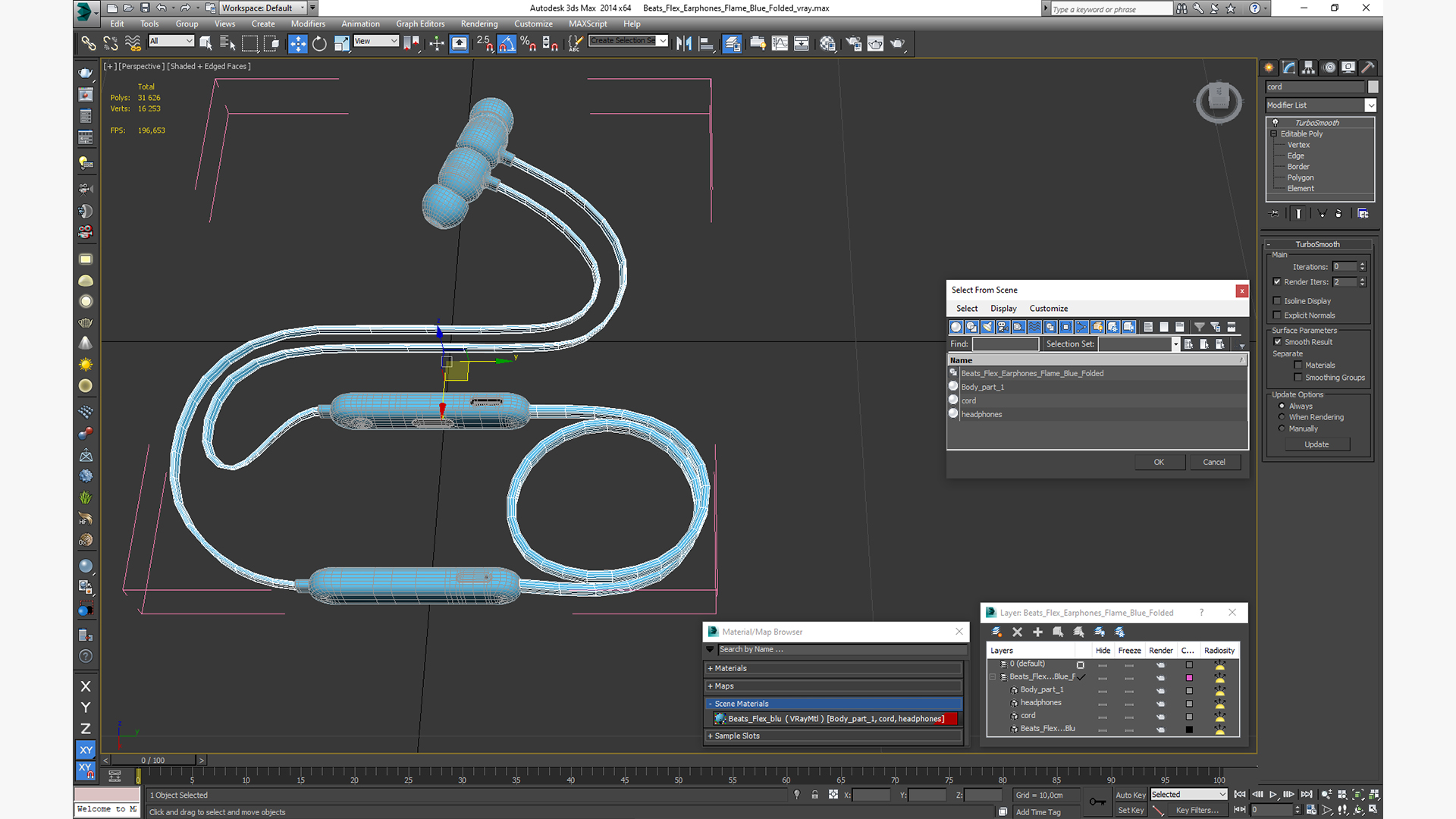Expand Materials group in Material/Map Browser

coord(834,668)
